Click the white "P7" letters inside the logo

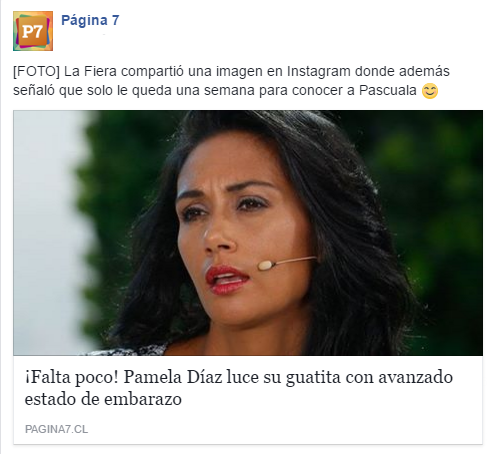pos(32,32)
